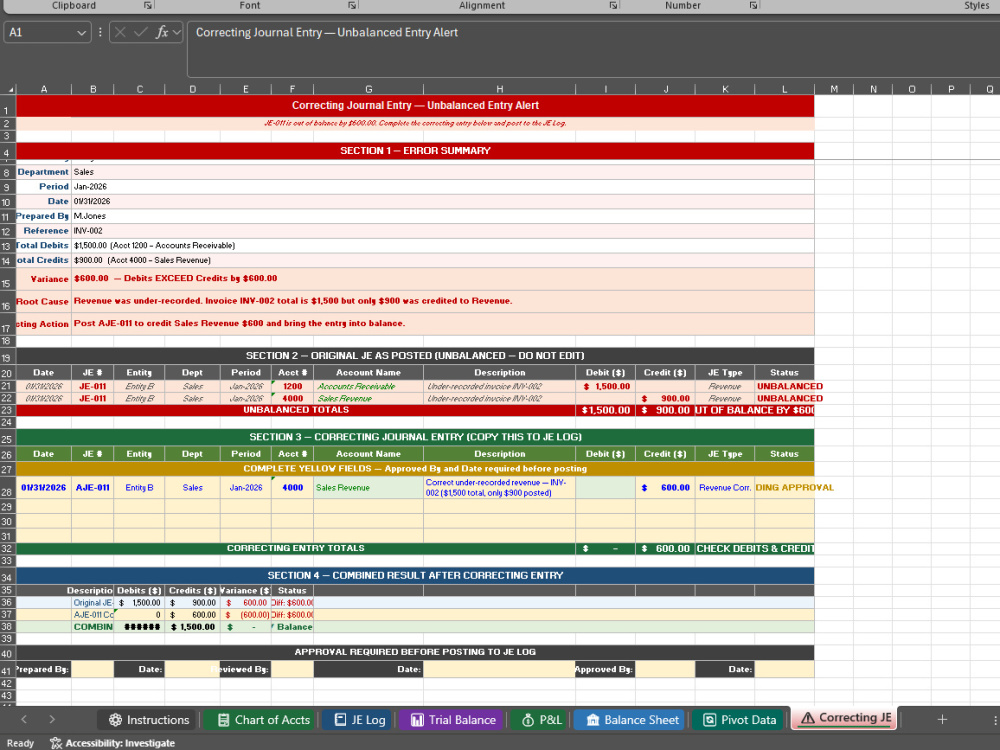Click the Variance cell text Debits EXCEED Credits

200,278
